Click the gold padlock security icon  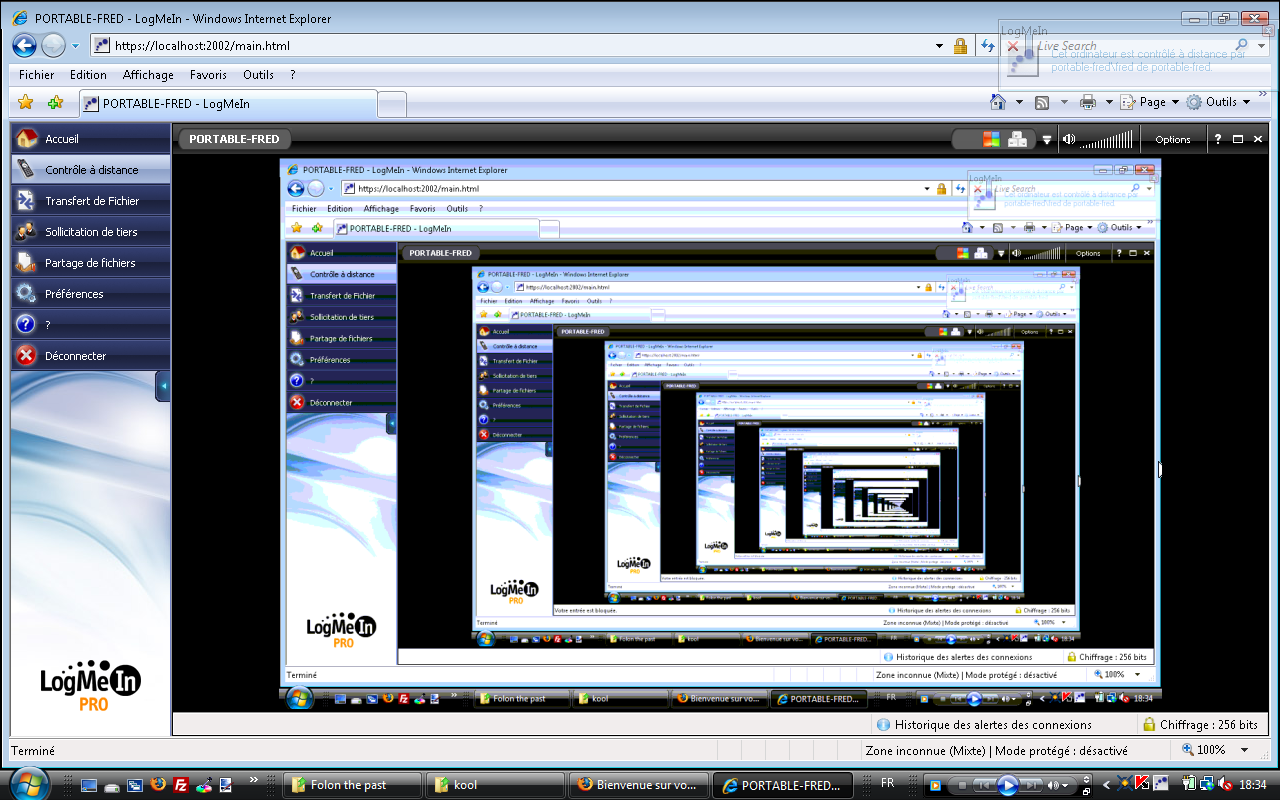[960, 46]
